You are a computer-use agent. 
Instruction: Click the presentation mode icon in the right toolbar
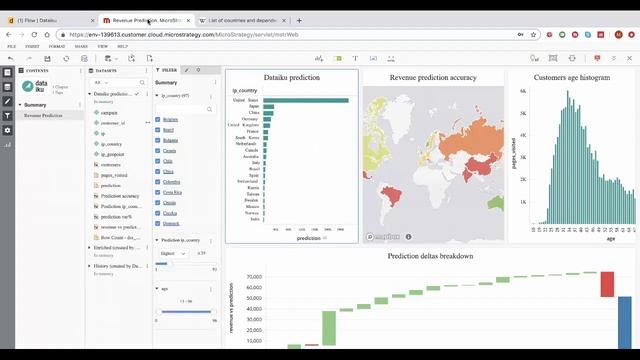553,59
